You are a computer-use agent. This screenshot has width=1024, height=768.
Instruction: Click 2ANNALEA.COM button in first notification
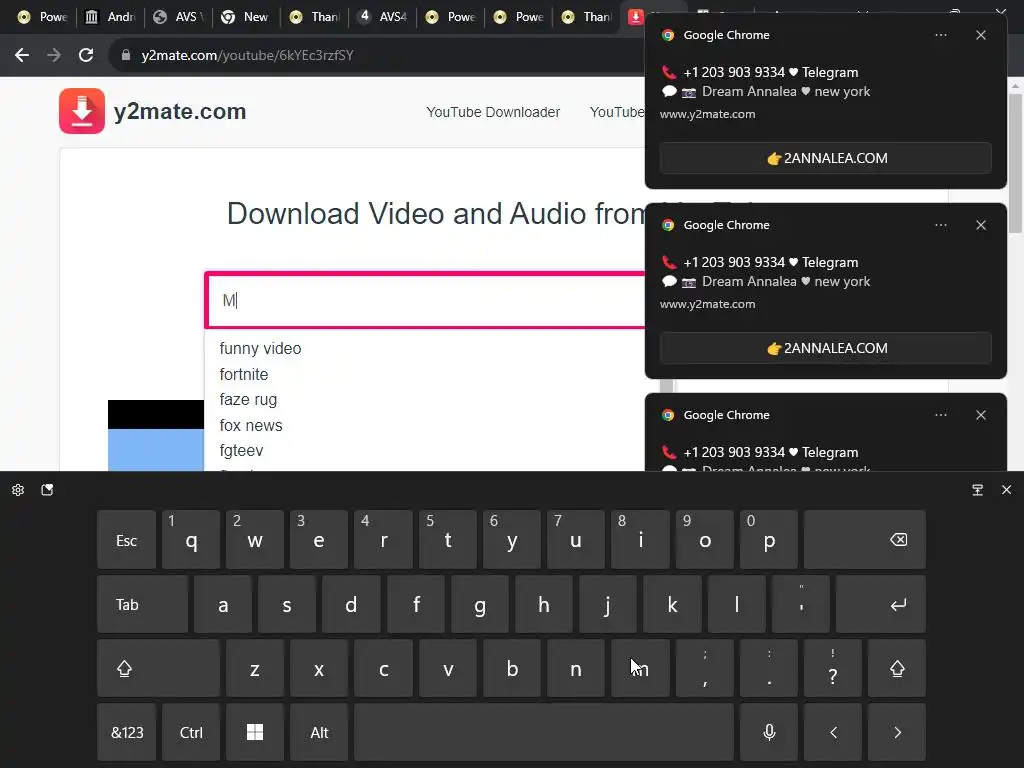825,158
